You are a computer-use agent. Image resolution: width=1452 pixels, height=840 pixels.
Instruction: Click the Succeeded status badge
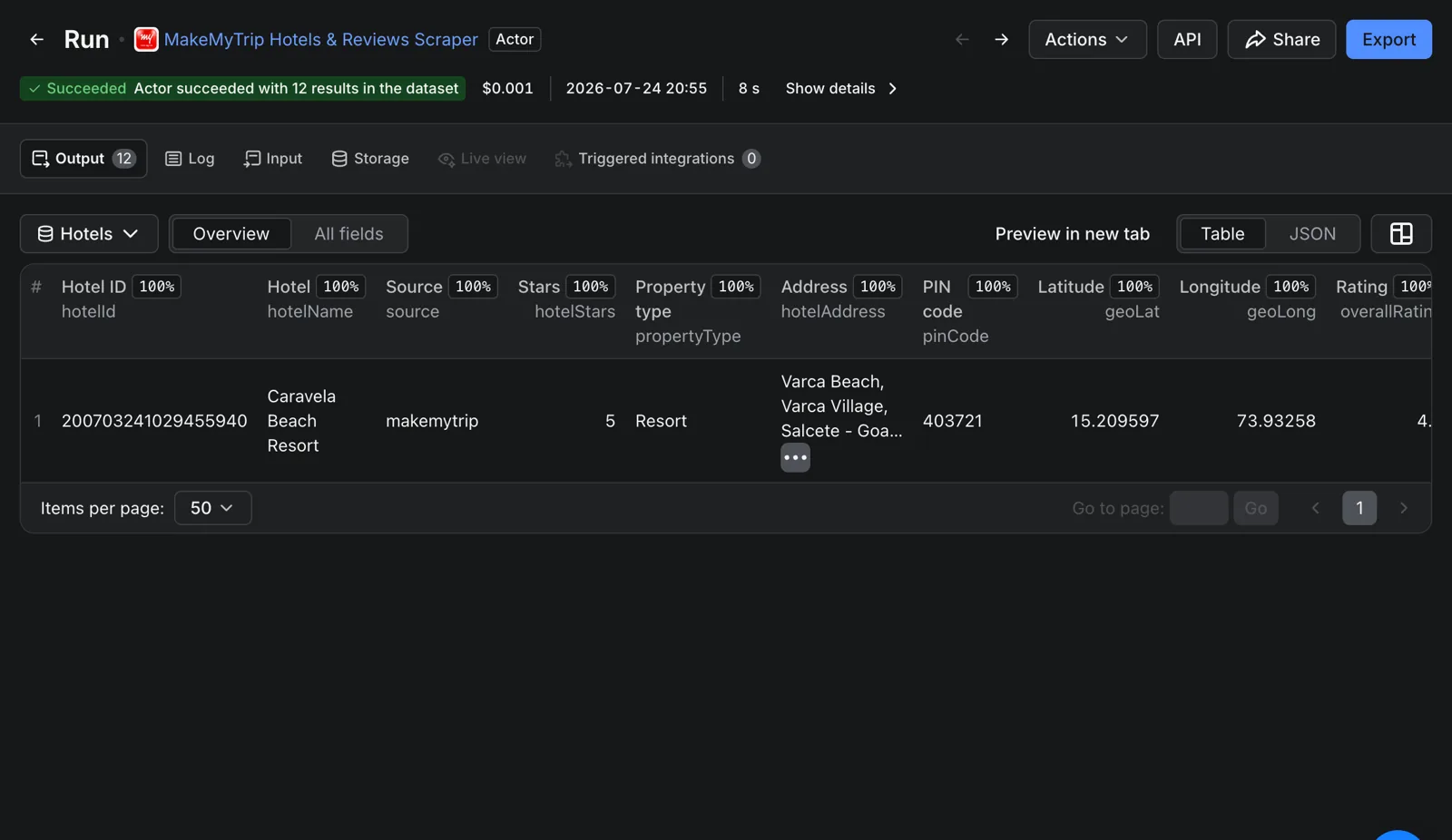tap(242, 88)
